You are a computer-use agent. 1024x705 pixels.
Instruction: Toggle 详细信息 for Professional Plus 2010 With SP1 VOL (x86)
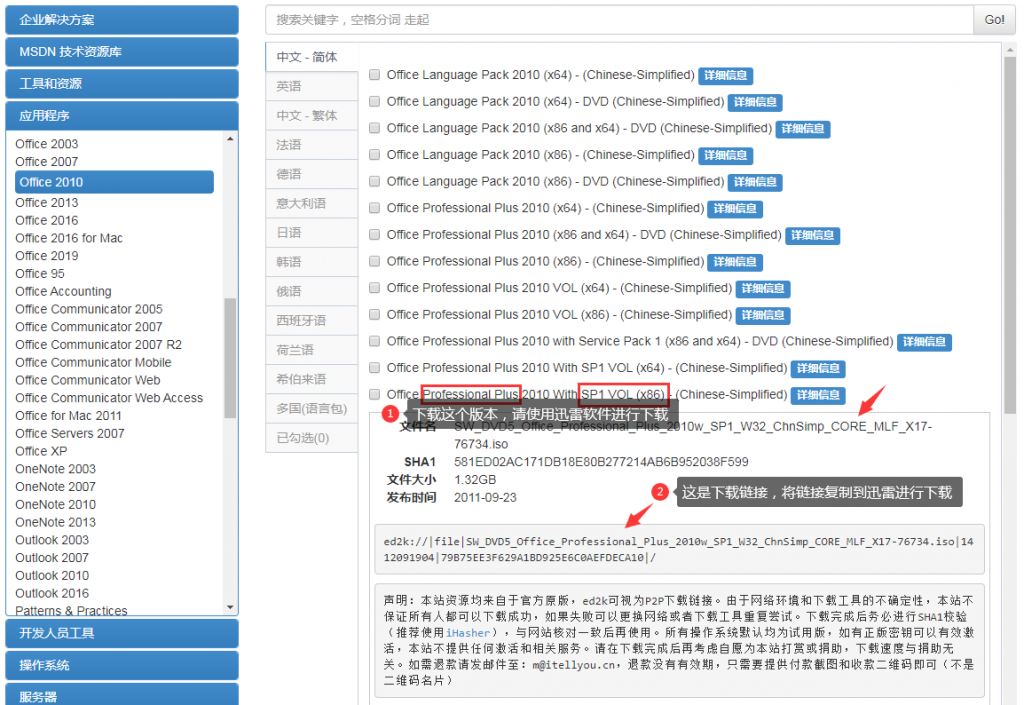point(818,396)
